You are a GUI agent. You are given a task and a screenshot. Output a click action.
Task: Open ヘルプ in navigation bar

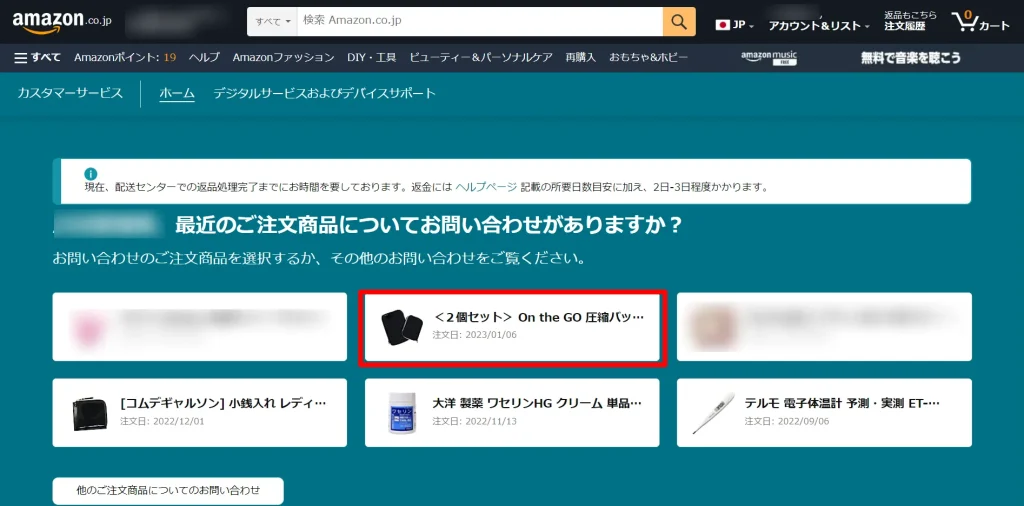point(204,57)
